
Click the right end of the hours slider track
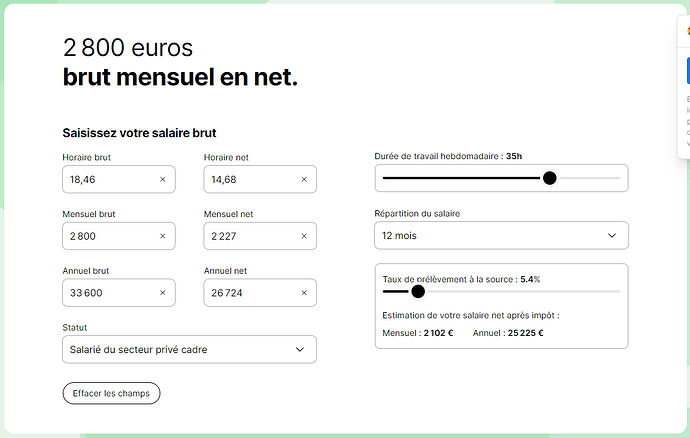point(617,178)
